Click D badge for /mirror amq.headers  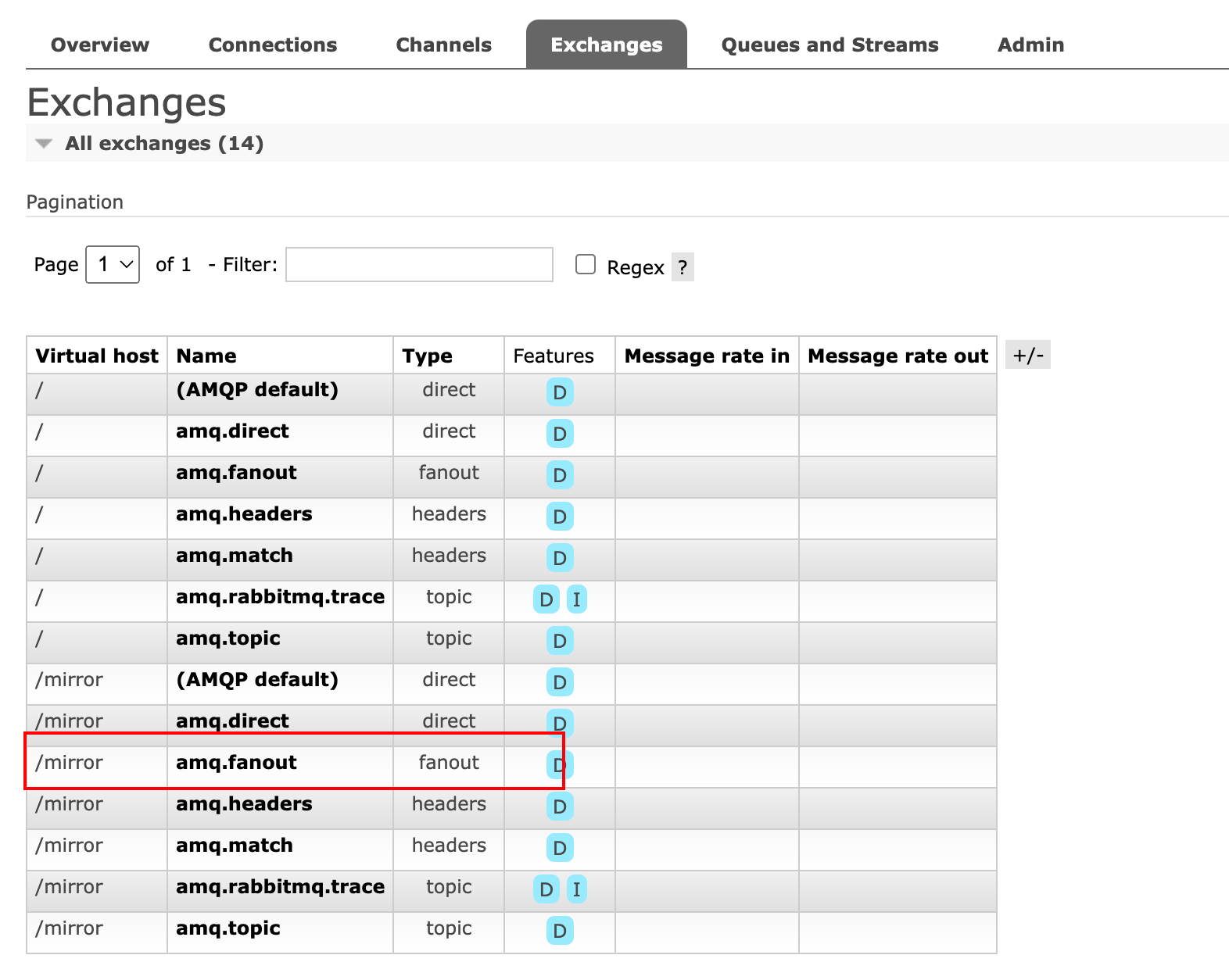click(560, 807)
